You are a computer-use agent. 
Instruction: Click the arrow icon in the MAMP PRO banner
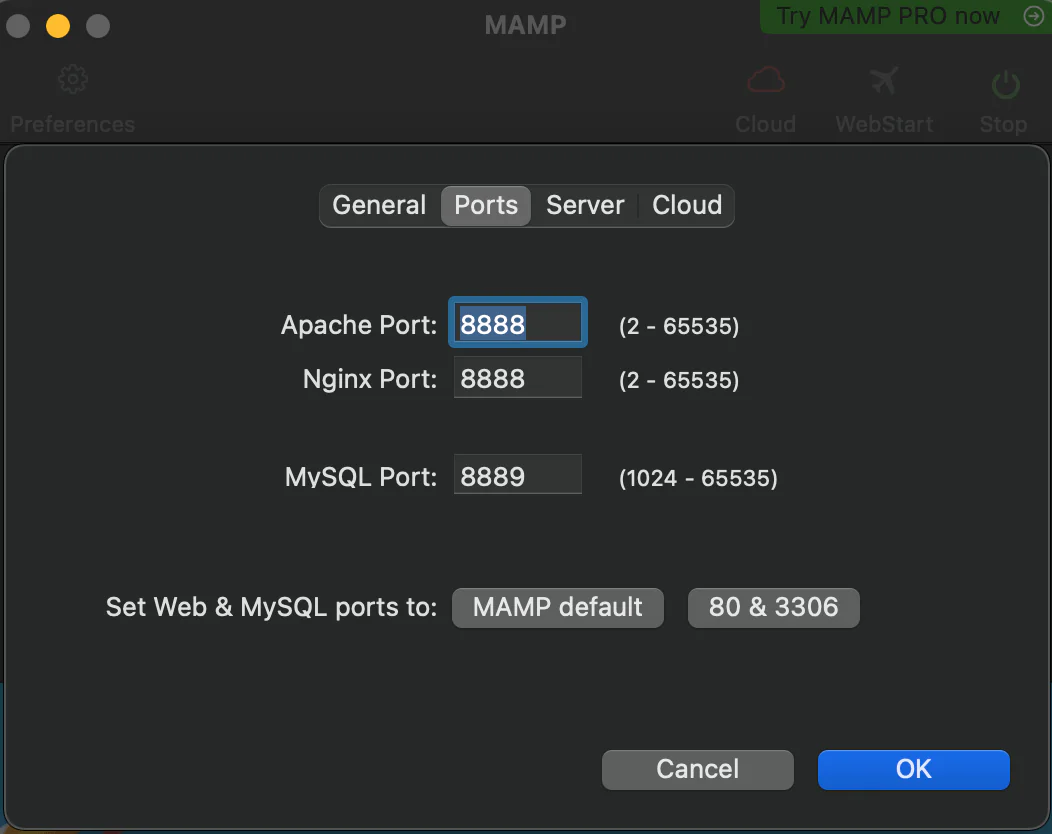tap(1033, 16)
